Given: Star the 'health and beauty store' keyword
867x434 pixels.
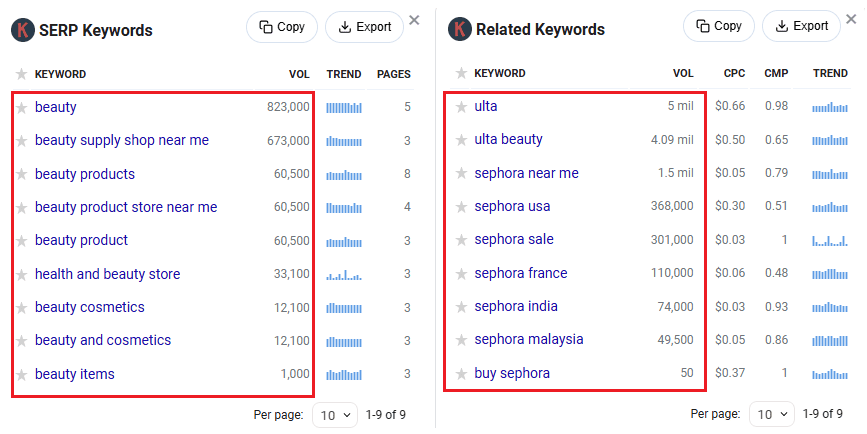Looking at the screenshot, I should coord(22,274).
